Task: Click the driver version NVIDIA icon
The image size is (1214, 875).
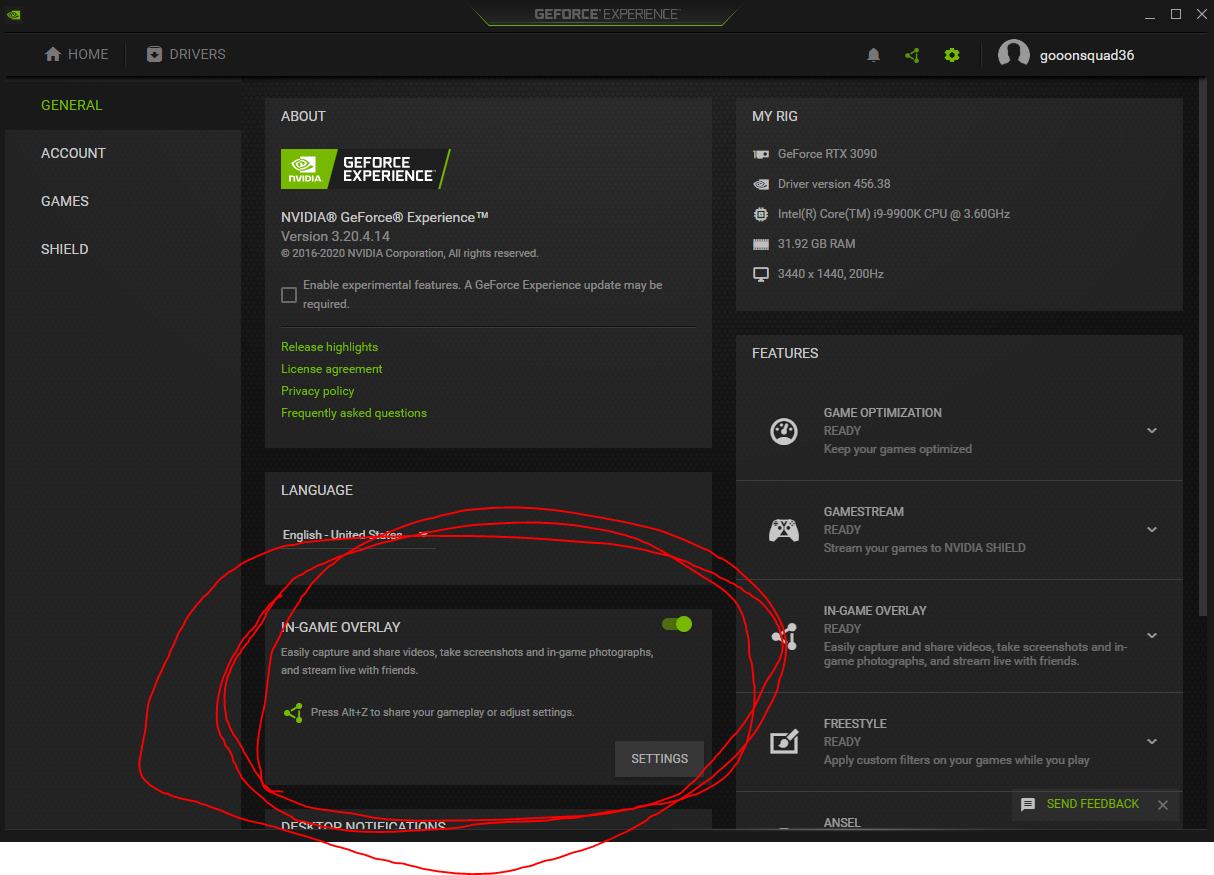Action: pos(761,184)
